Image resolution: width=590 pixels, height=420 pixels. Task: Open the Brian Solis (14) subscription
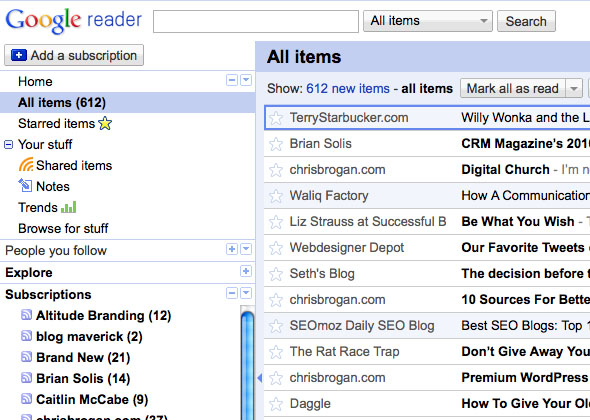click(83, 379)
